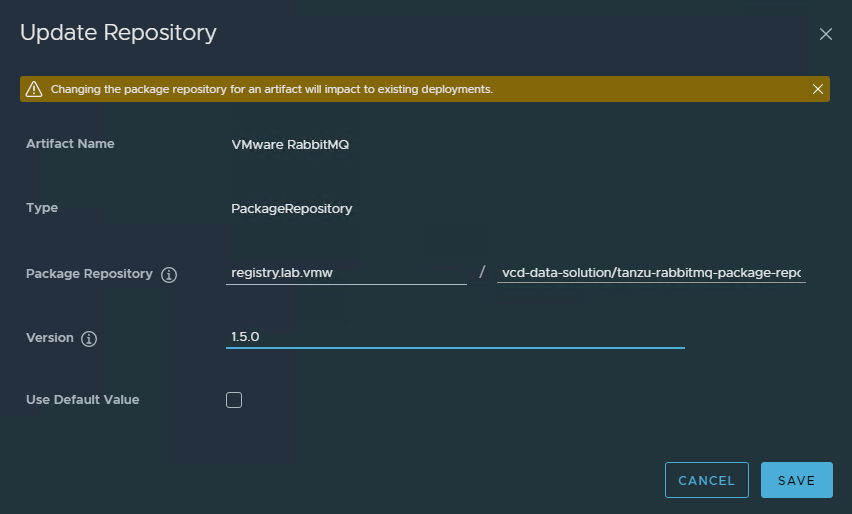Image resolution: width=852 pixels, height=514 pixels.
Task: Click the warning triangle icon
Action: (34, 89)
